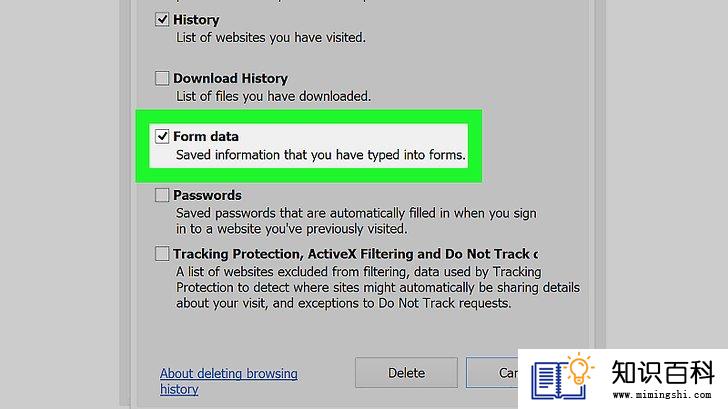The height and width of the screenshot is (409, 728).
Task: Click the book and lightbulb logo
Action: [x=562, y=377]
